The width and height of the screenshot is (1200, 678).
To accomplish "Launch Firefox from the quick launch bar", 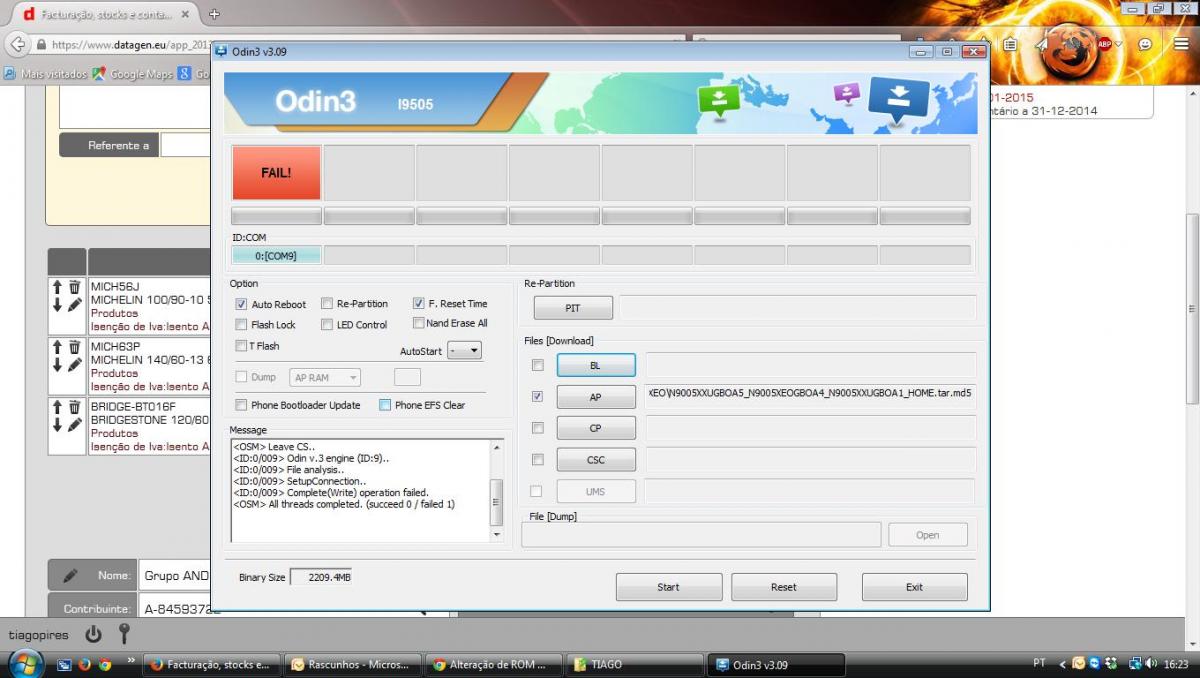I will tap(84, 663).
